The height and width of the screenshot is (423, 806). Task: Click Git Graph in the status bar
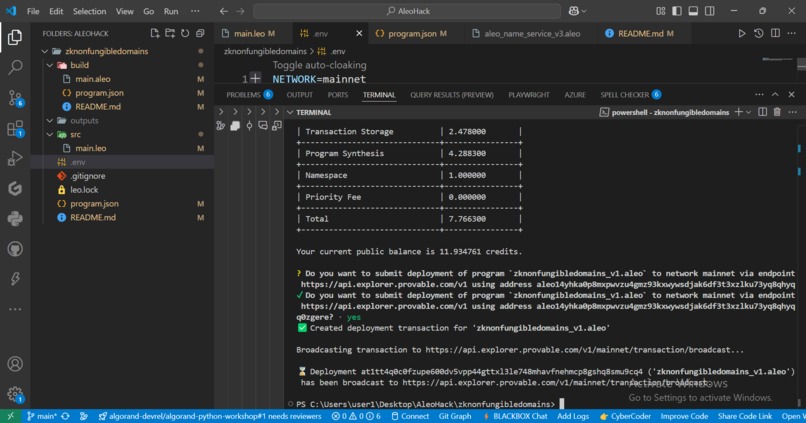click(x=455, y=416)
